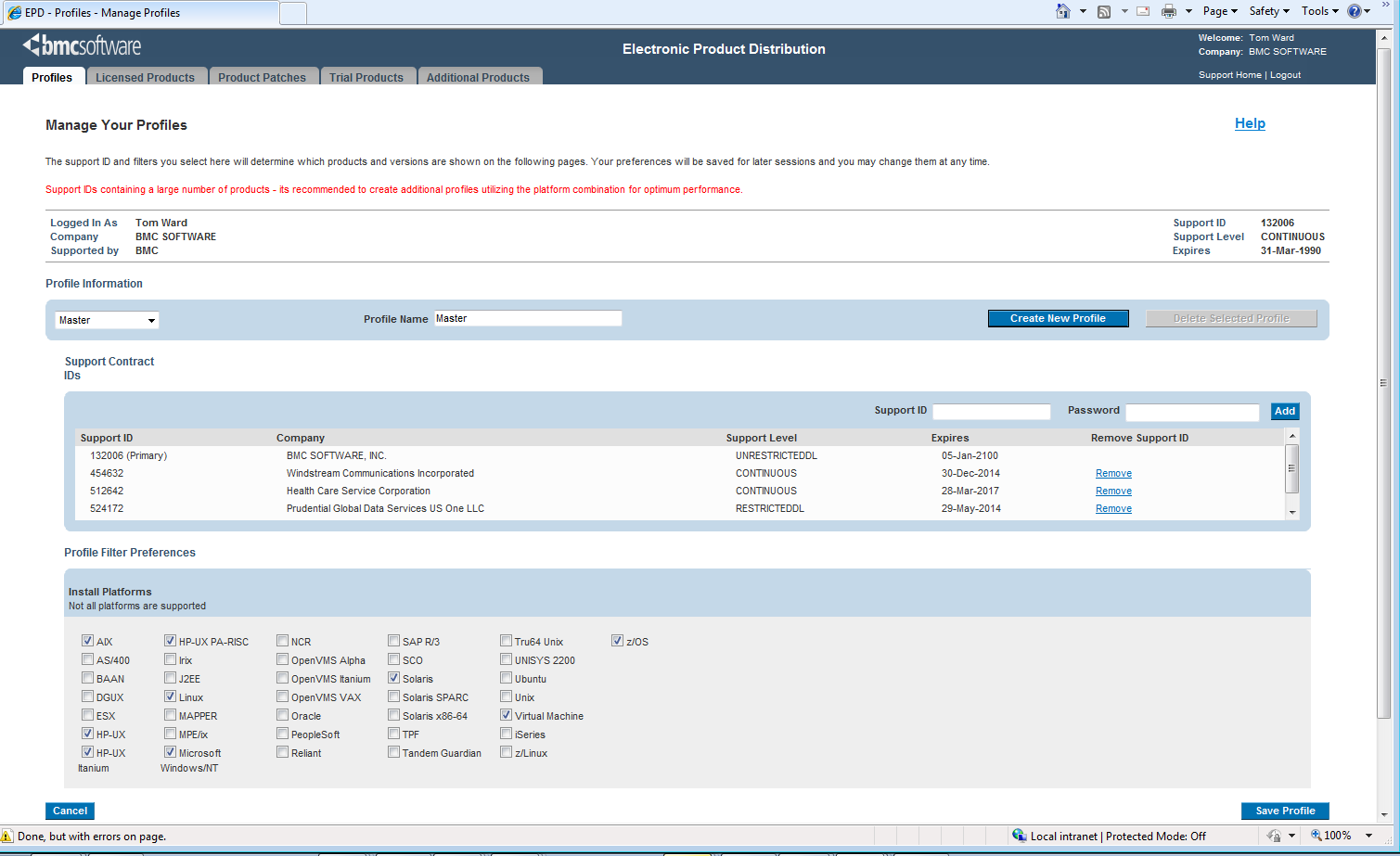Remove support ID 454632 via Remove link
This screenshot has width=1400, height=856.
coord(1113,473)
